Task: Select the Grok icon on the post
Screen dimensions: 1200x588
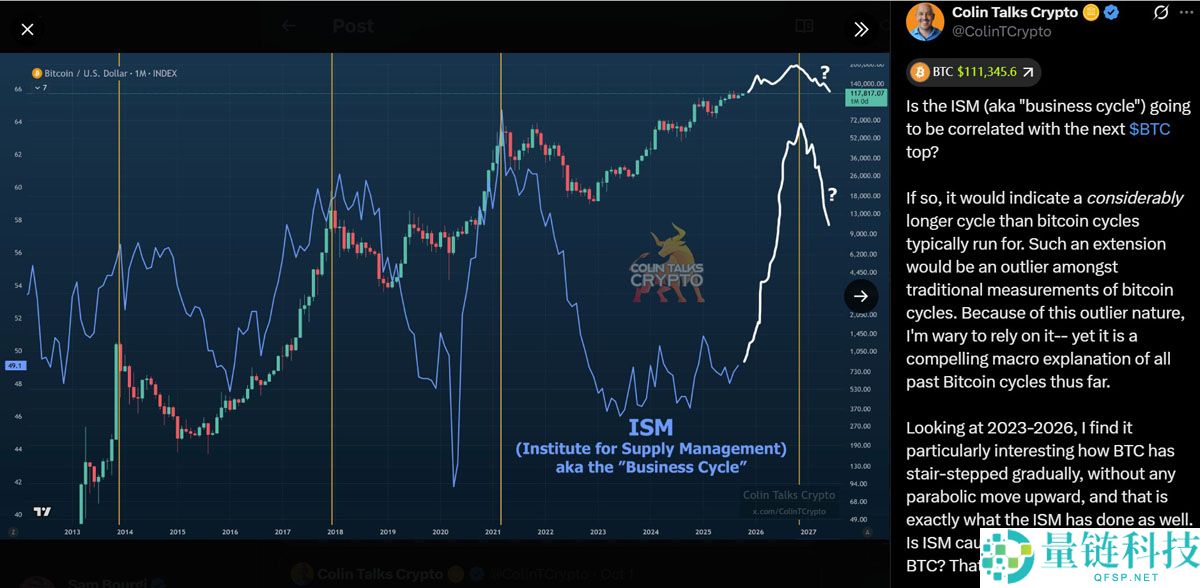Action: tap(1160, 12)
